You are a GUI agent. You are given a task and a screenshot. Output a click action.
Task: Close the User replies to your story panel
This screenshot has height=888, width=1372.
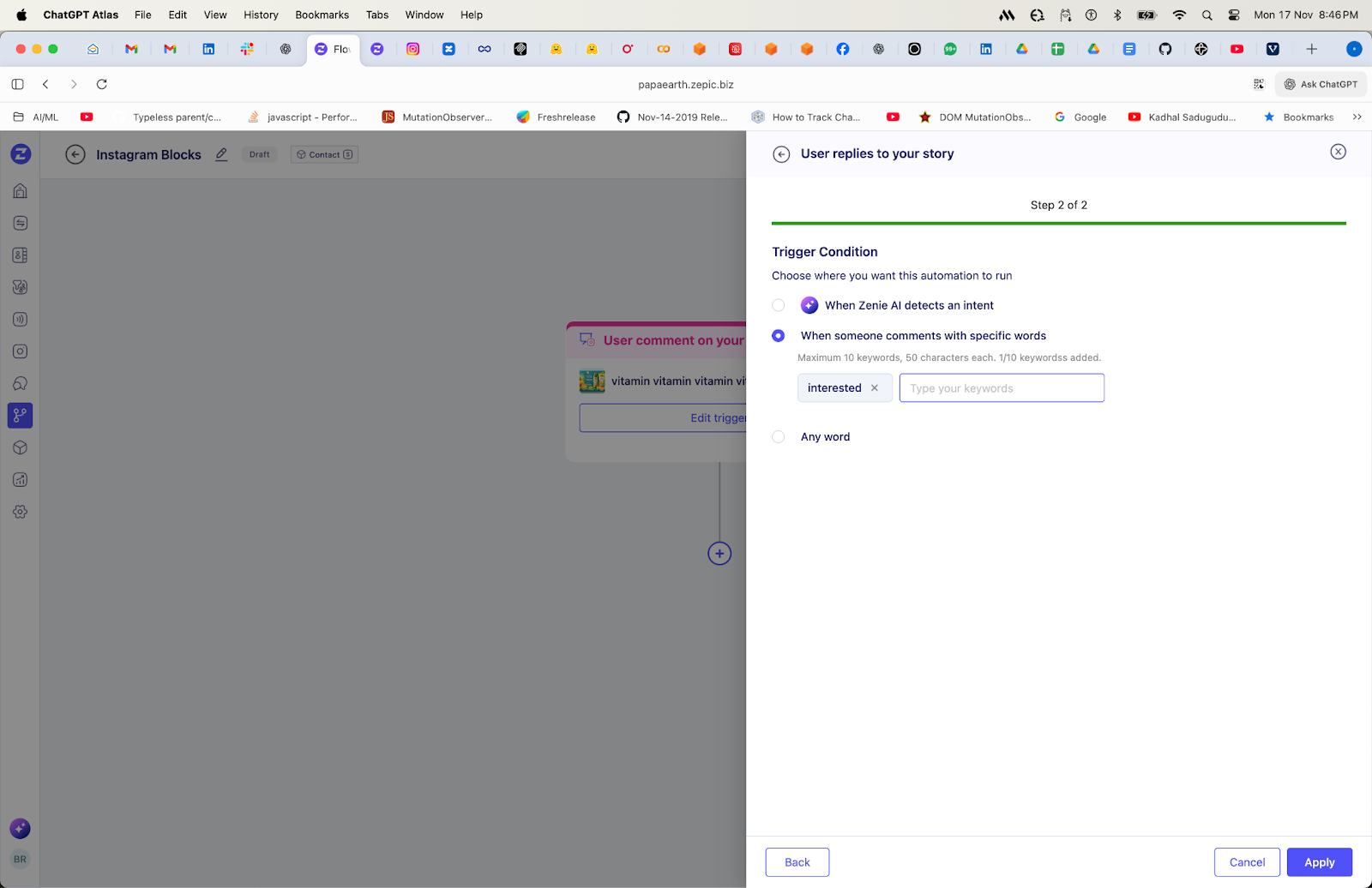1338,152
